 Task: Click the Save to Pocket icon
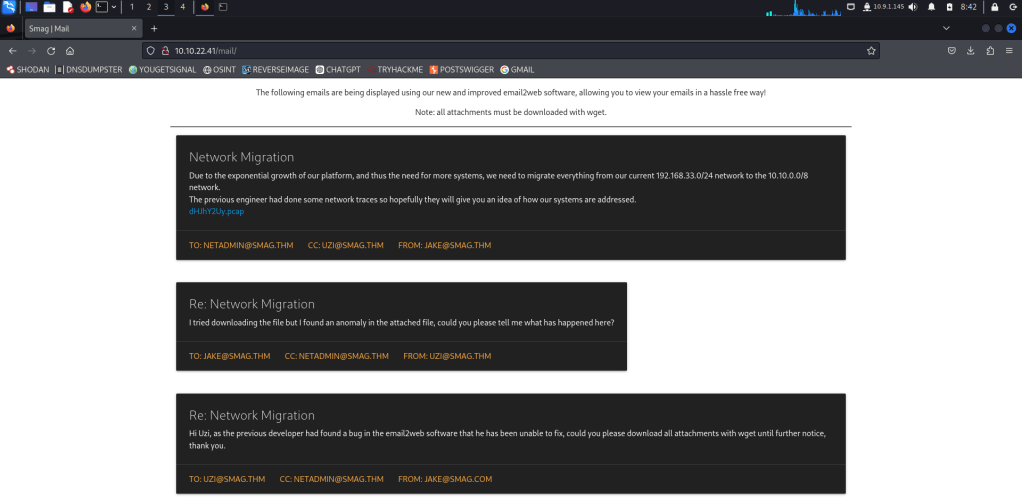[951, 50]
